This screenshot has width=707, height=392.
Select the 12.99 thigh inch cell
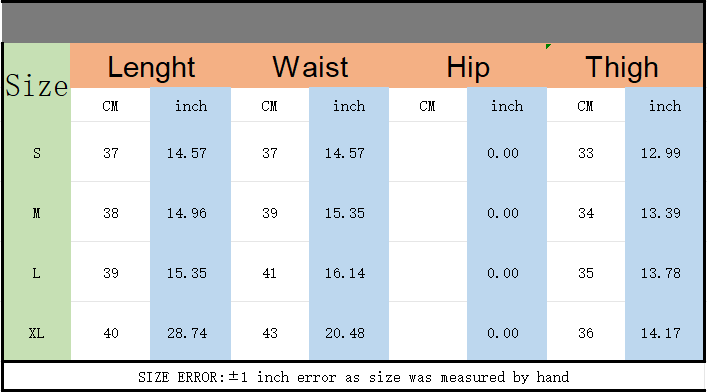(x=664, y=152)
